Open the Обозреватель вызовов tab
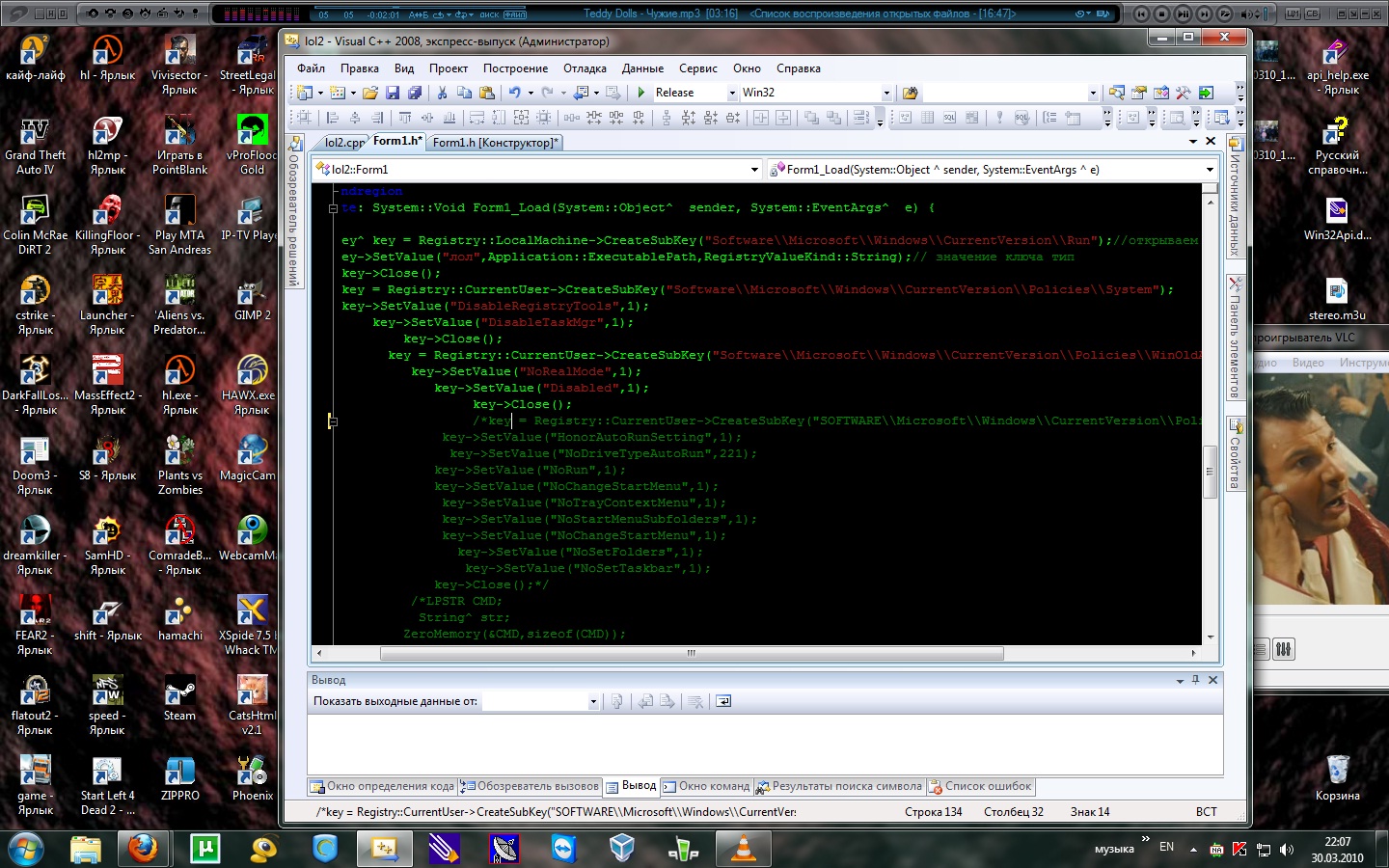 coord(530,787)
